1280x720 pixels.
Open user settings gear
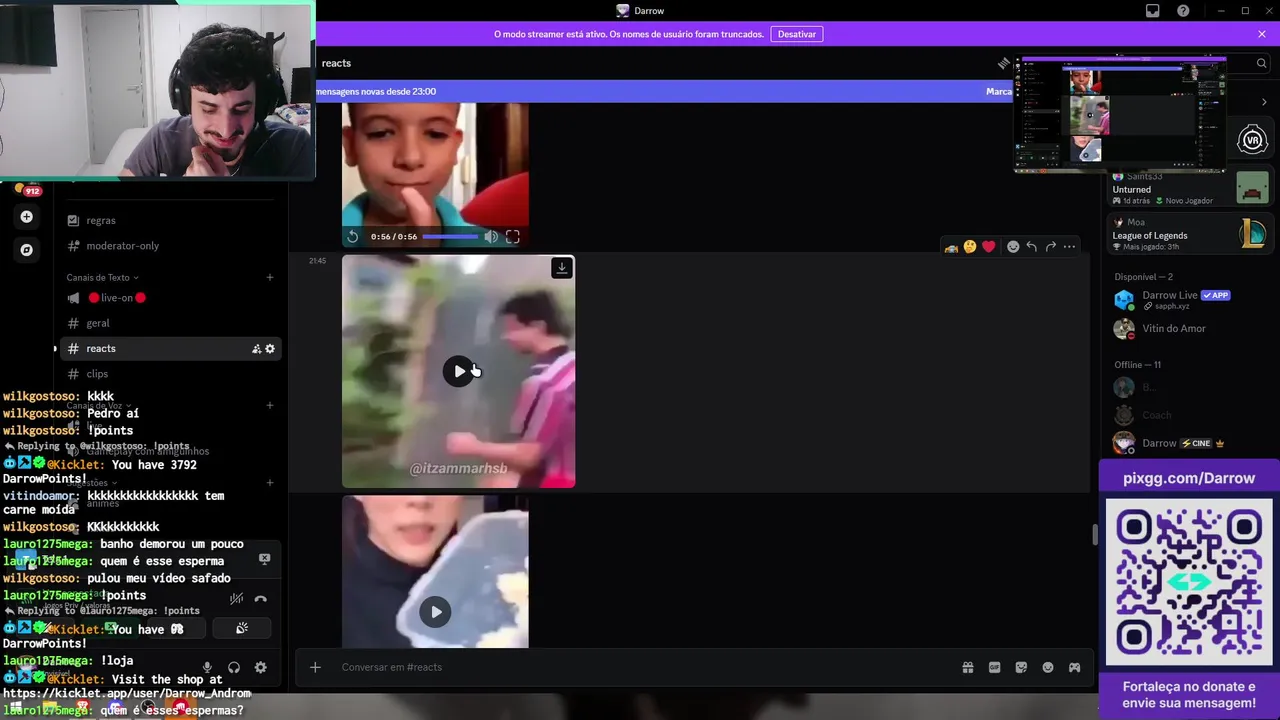tap(260, 667)
